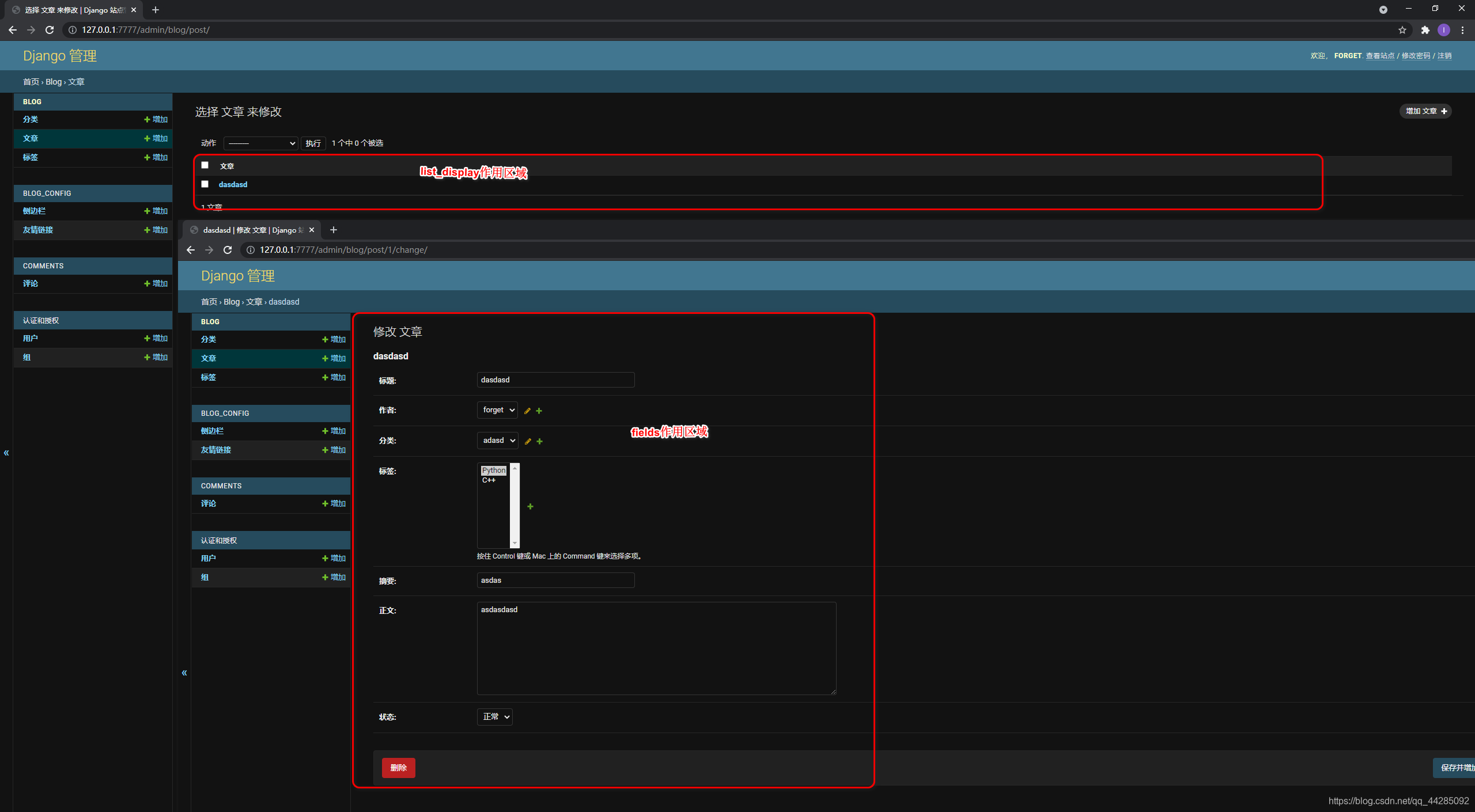Open a new tab in the top browser
Viewport: 1475px width, 812px height.
[x=156, y=10]
